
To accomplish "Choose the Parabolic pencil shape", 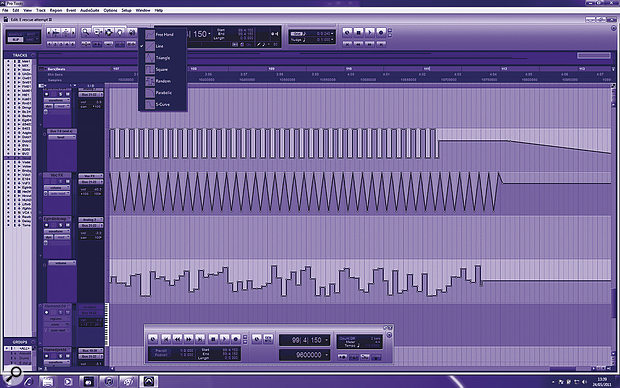I will (162, 93).
